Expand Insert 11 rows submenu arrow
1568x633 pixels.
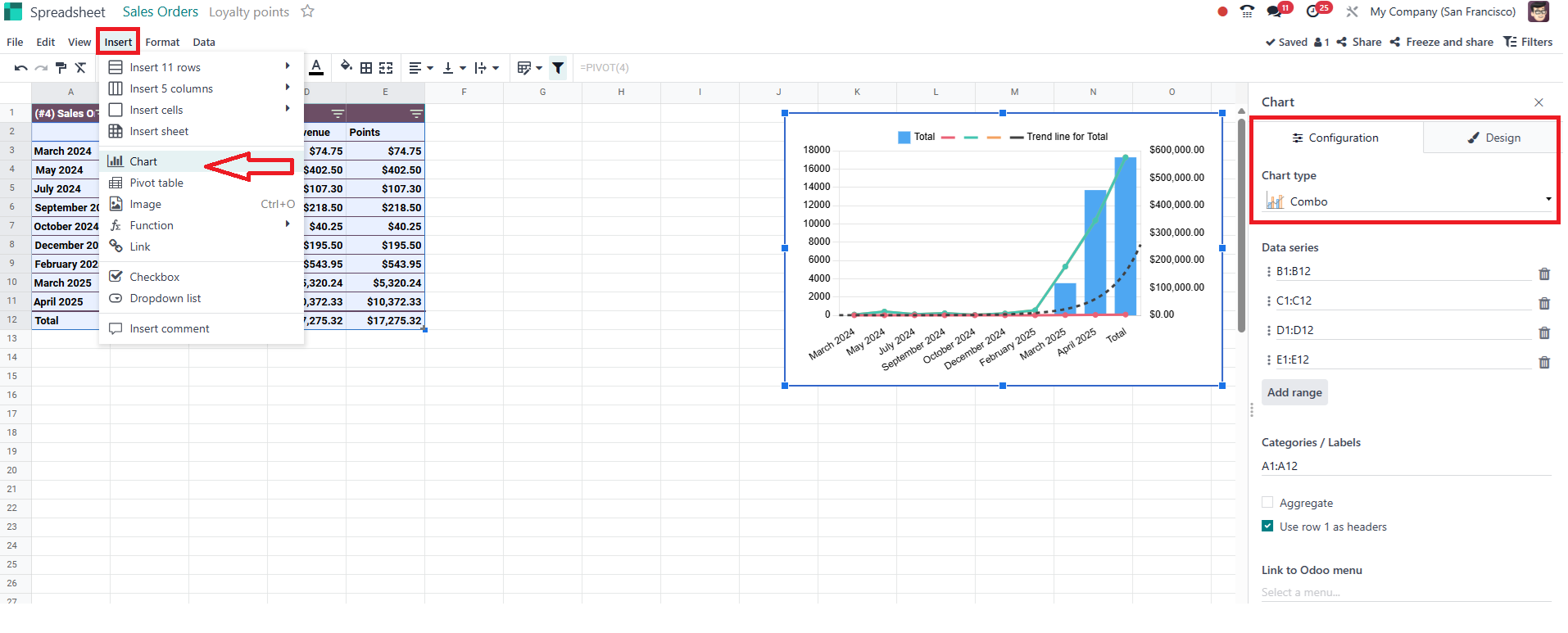[x=288, y=66]
